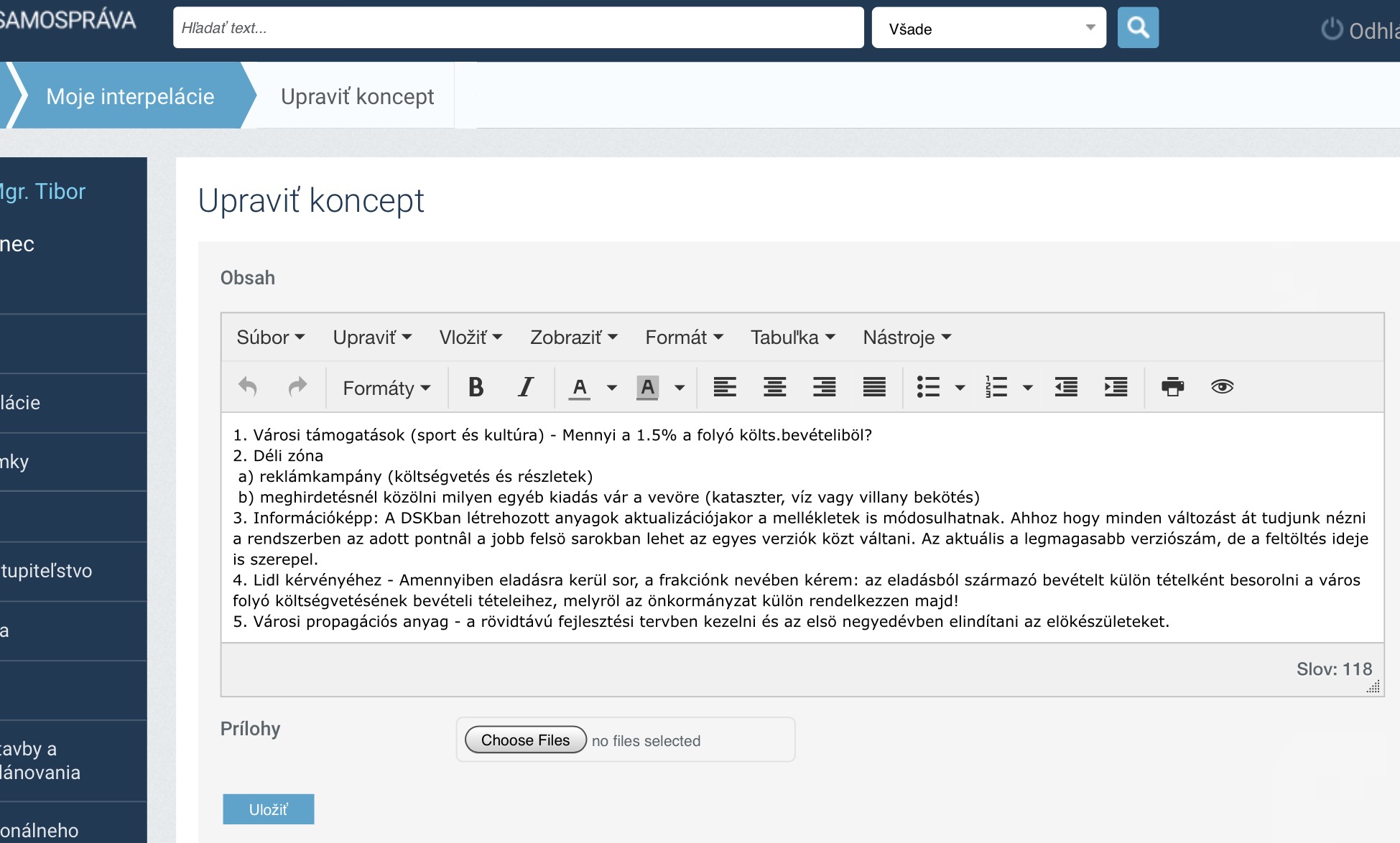Grab the editor resize handle
Image resolution: width=1400 pixels, height=843 pixels.
[1373, 687]
